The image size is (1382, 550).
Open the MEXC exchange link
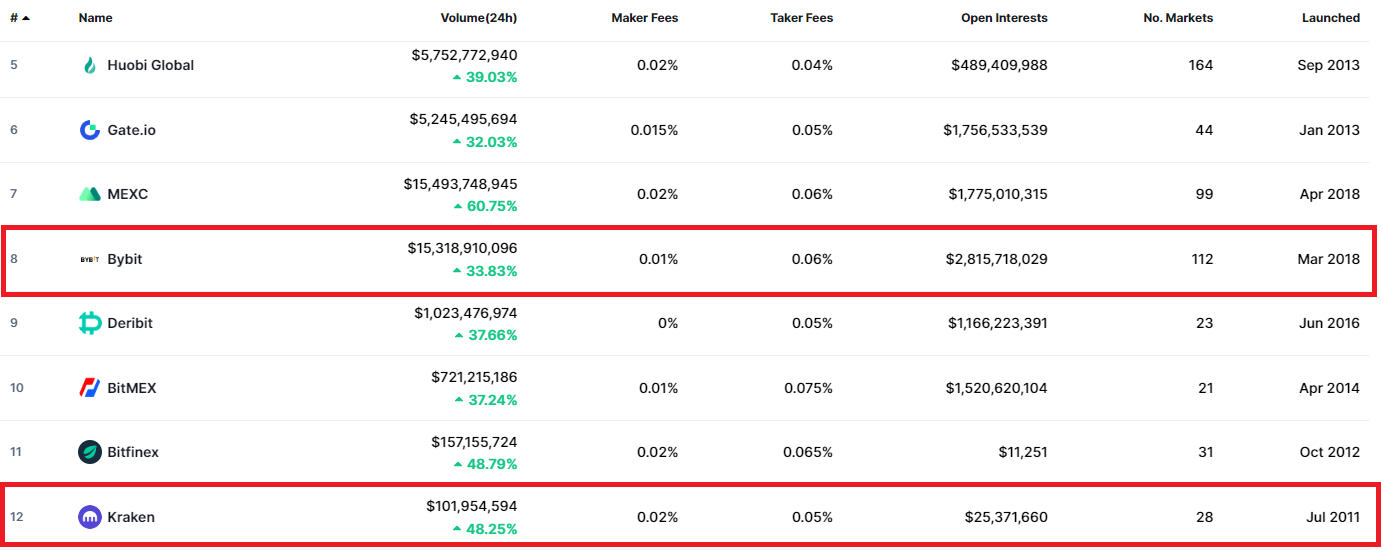tap(128, 194)
